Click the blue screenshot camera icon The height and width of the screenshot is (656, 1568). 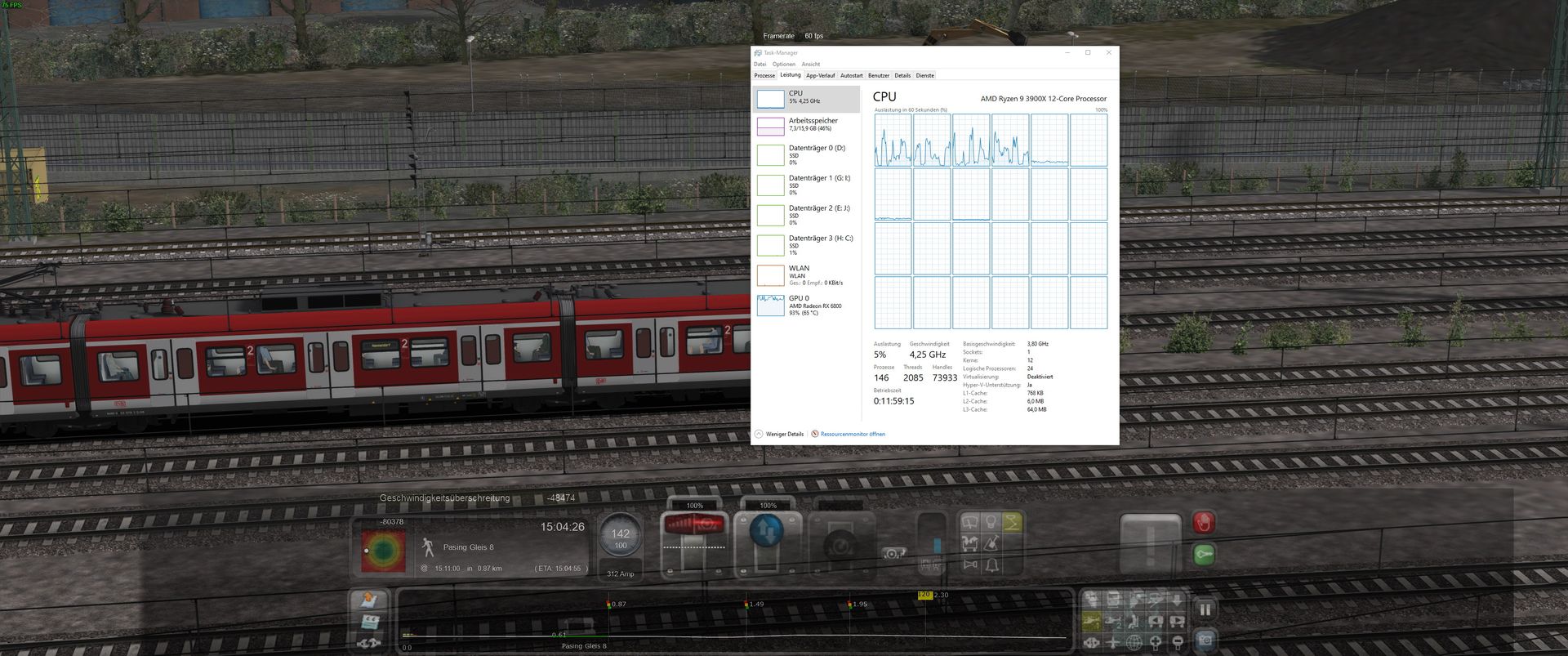click(1205, 640)
